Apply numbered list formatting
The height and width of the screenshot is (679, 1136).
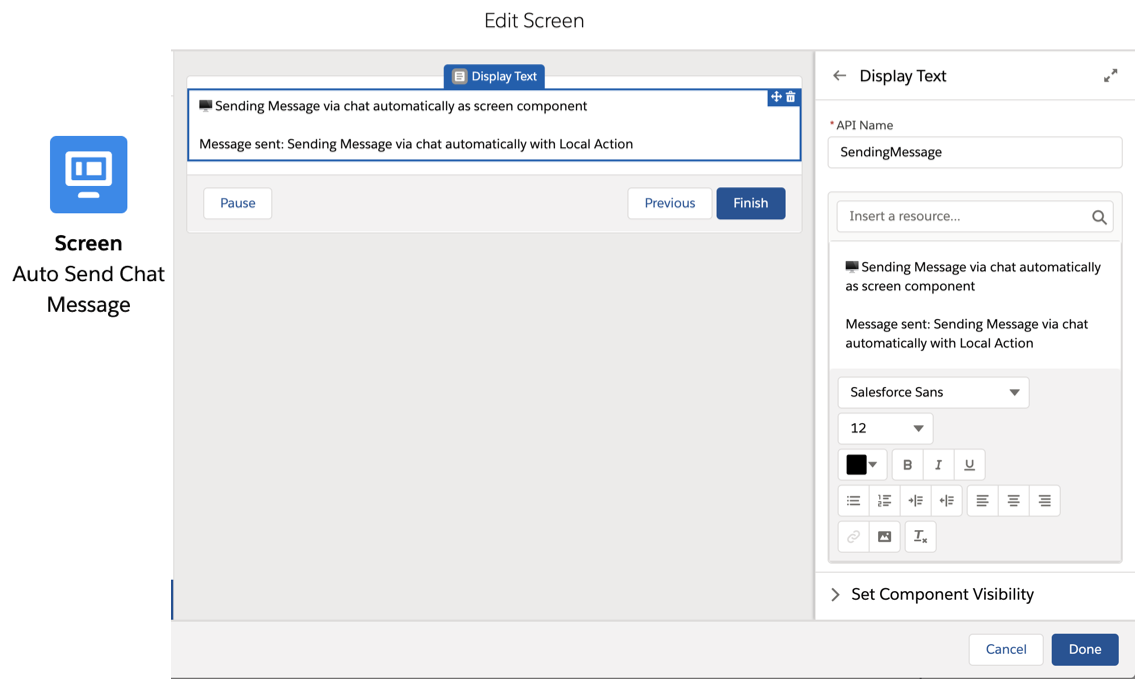point(884,500)
